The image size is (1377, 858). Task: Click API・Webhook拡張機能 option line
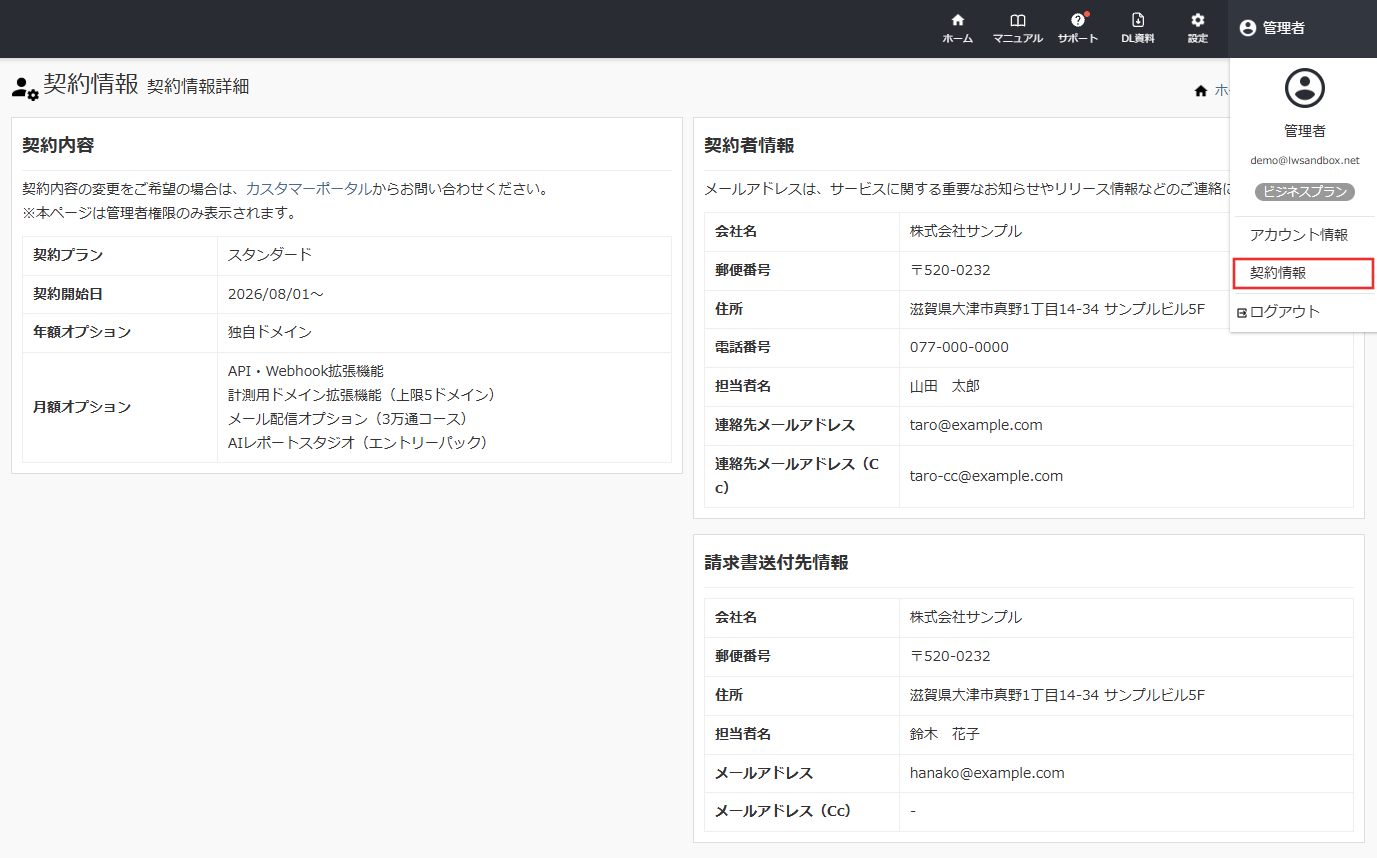click(x=306, y=371)
